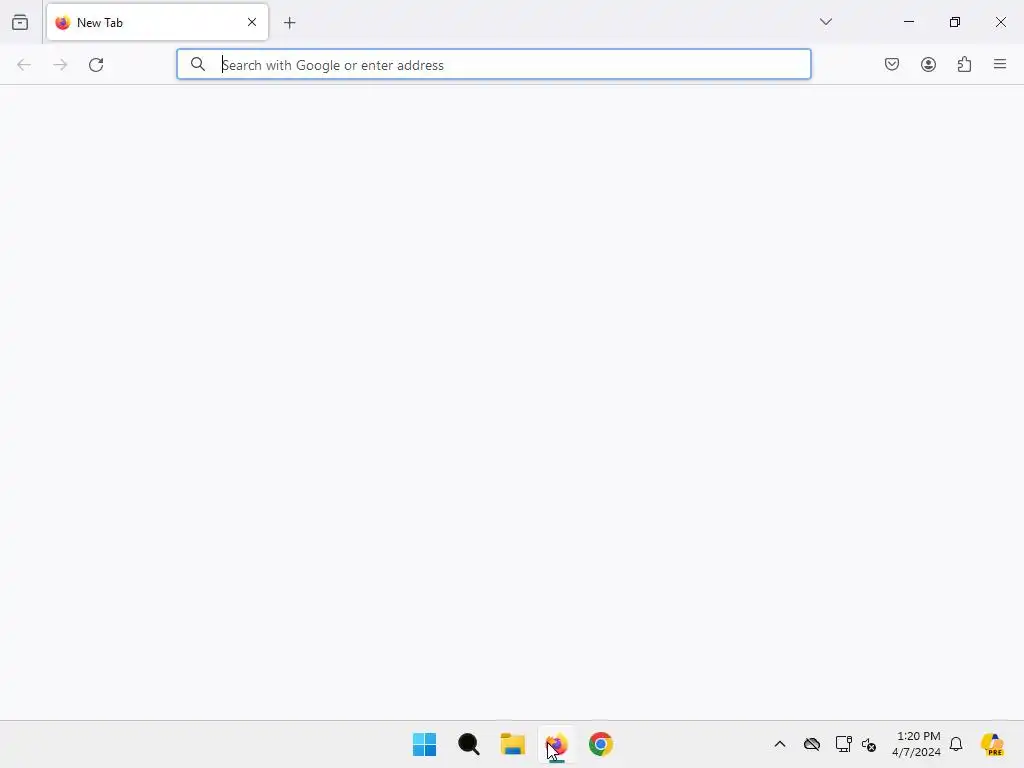Select the New Tab tab
This screenshot has height=768, width=1024.
(157, 22)
